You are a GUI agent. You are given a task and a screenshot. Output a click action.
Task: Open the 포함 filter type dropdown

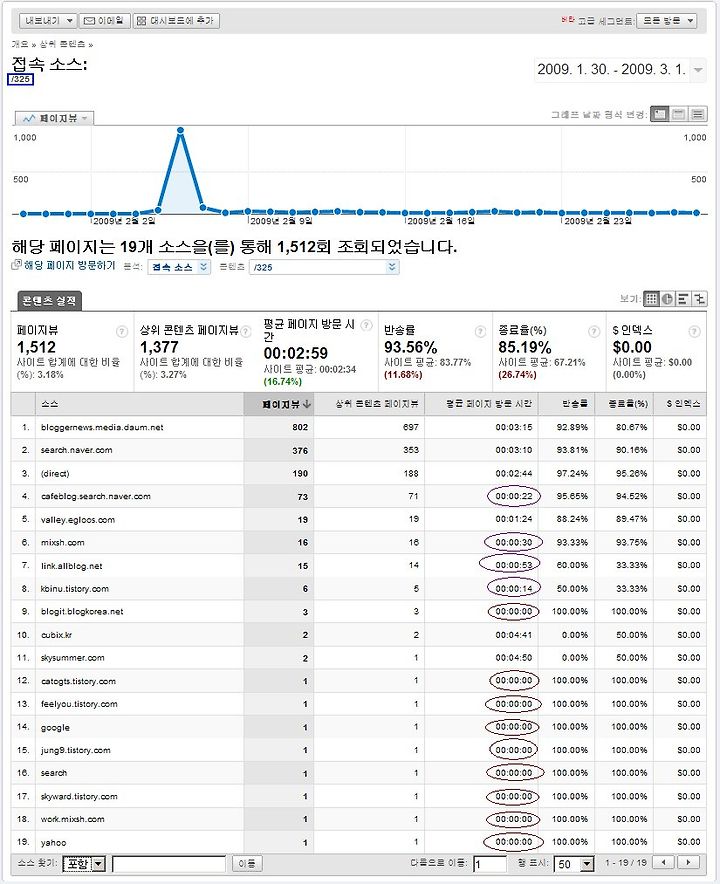84,863
